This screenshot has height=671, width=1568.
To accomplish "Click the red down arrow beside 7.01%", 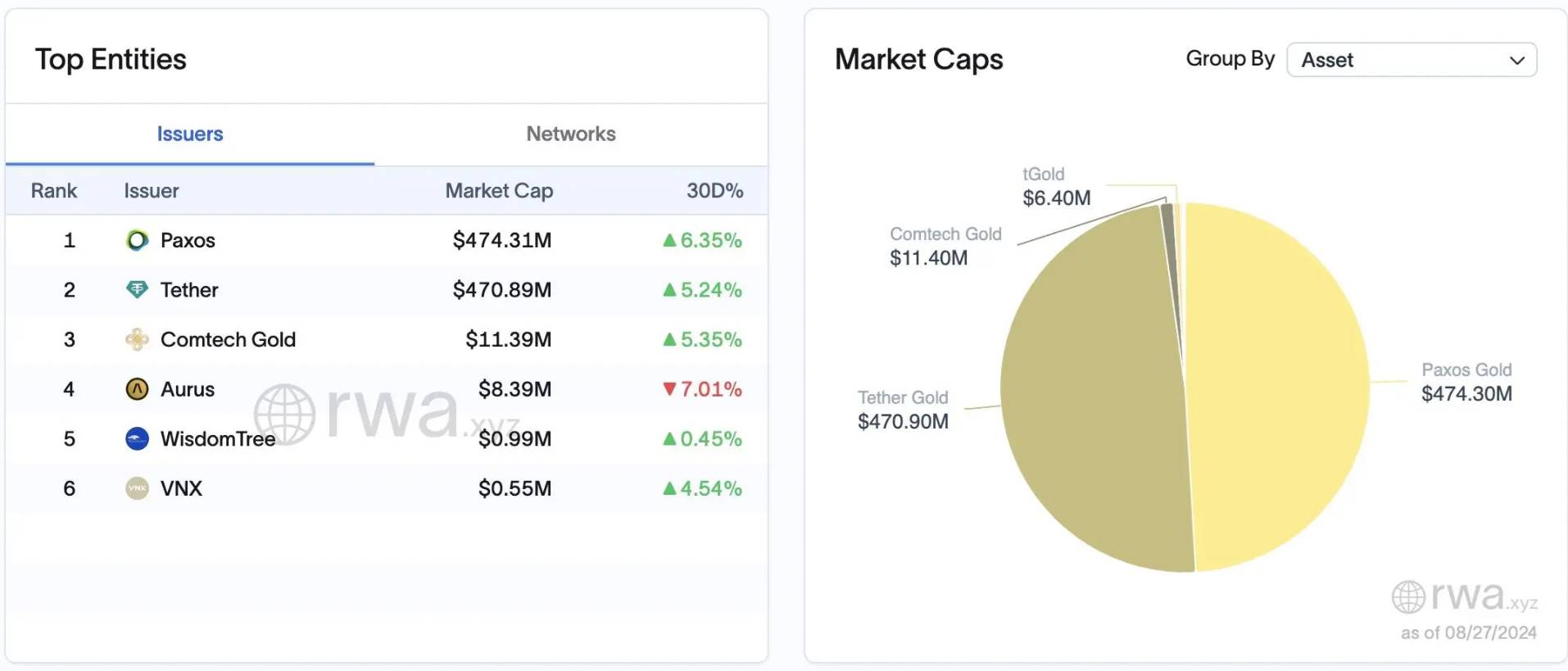I will click(x=669, y=389).
